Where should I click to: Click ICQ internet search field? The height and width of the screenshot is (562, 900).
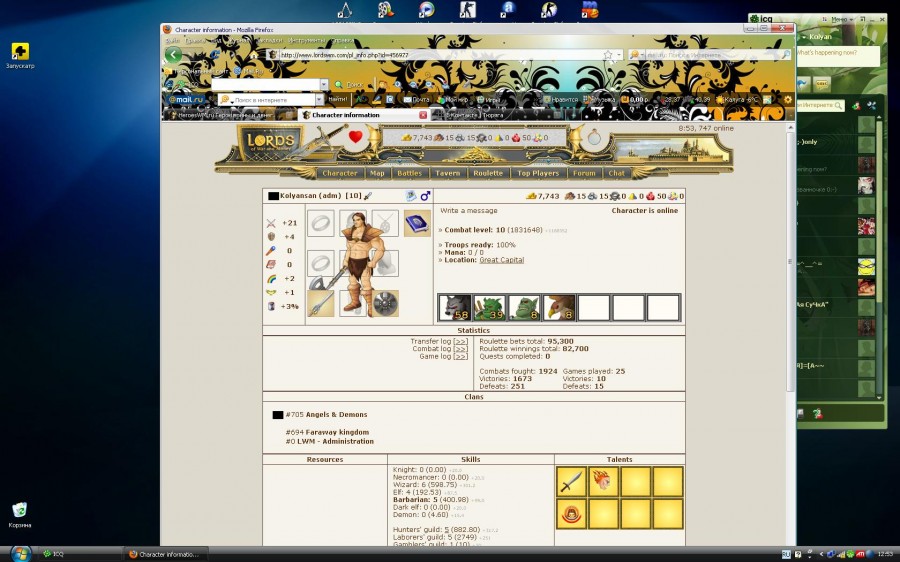(820, 106)
